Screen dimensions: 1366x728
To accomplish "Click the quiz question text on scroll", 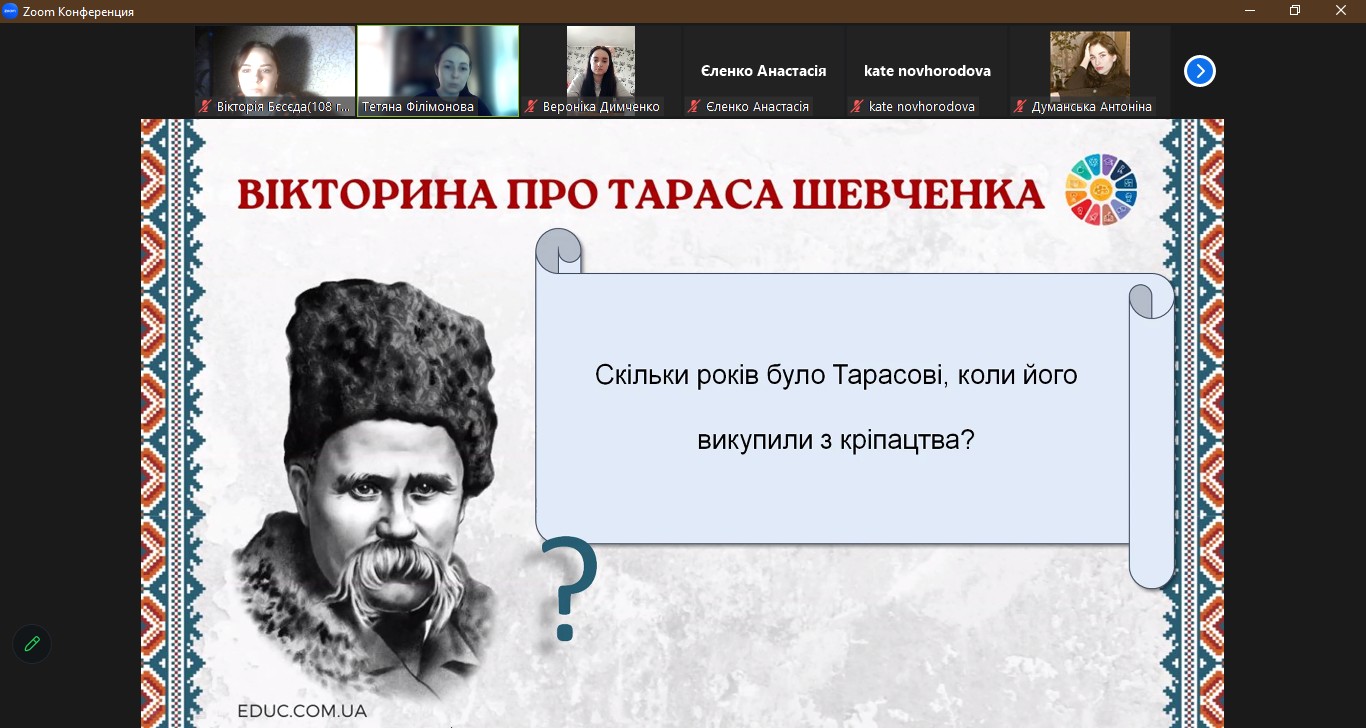I will (x=836, y=407).
